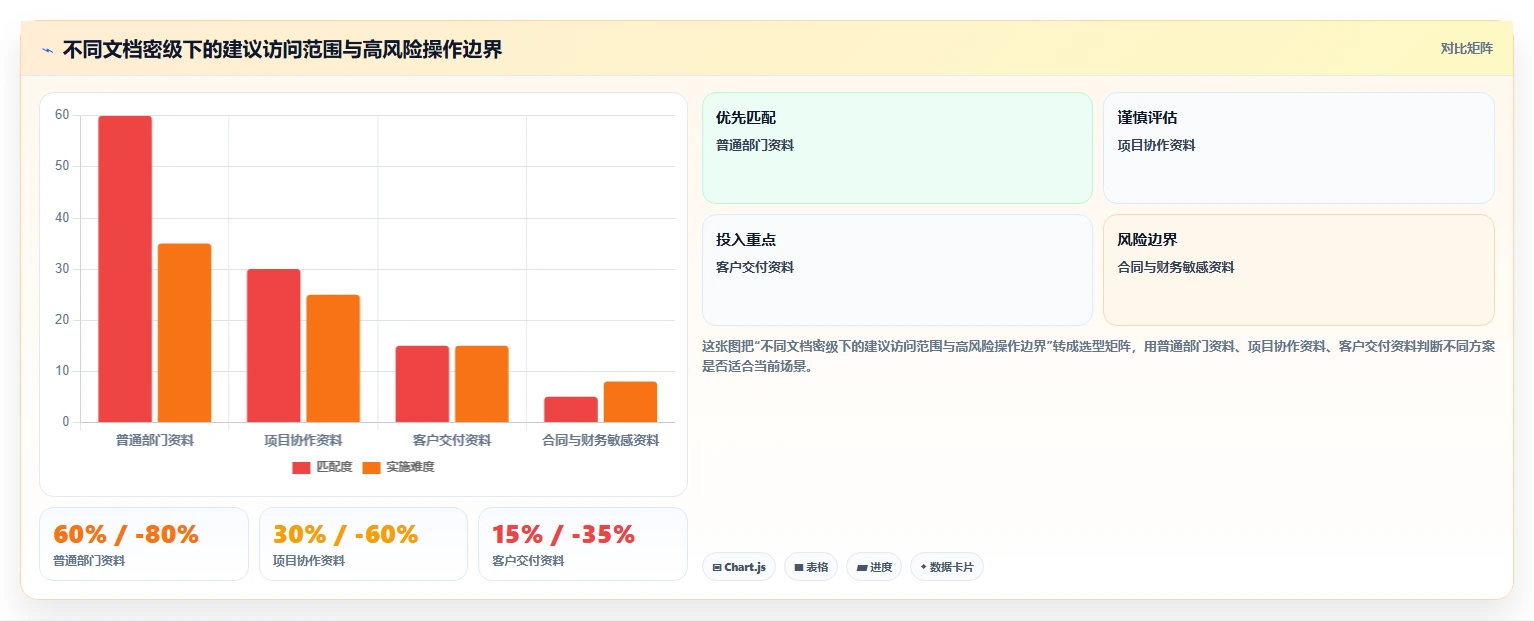Click the icon inside 进度 chip
This screenshot has width=1534, height=621.
pos(862,568)
